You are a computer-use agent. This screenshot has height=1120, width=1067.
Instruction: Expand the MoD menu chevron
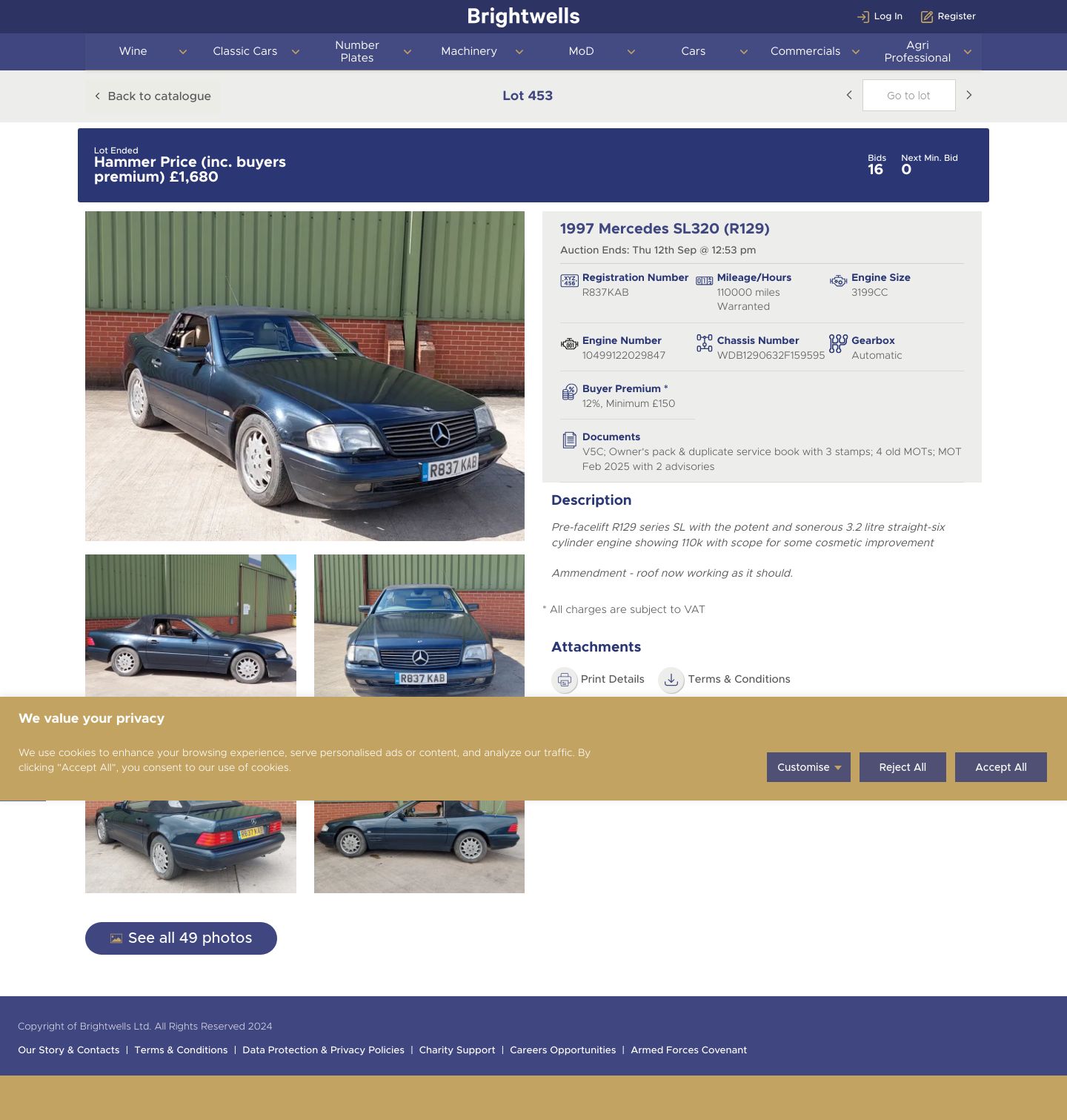tap(631, 52)
